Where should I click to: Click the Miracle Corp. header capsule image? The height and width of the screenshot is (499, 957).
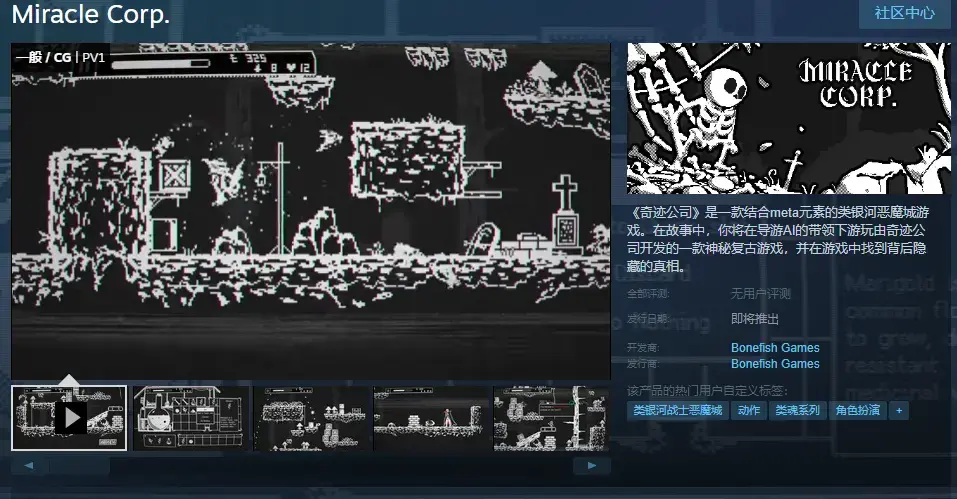click(x=789, y=118)
